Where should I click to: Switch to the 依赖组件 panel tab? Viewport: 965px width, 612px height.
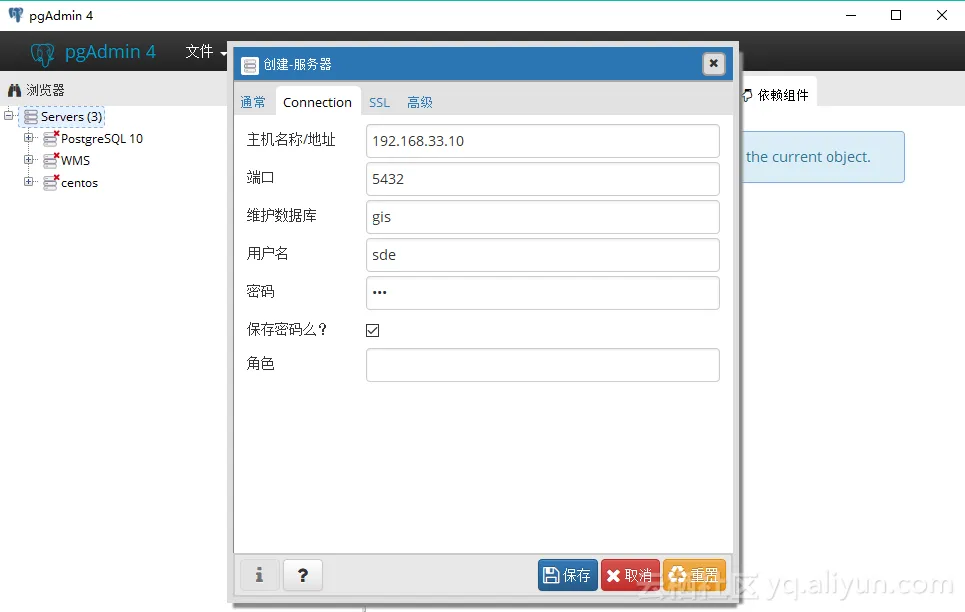tap(777, 95)
